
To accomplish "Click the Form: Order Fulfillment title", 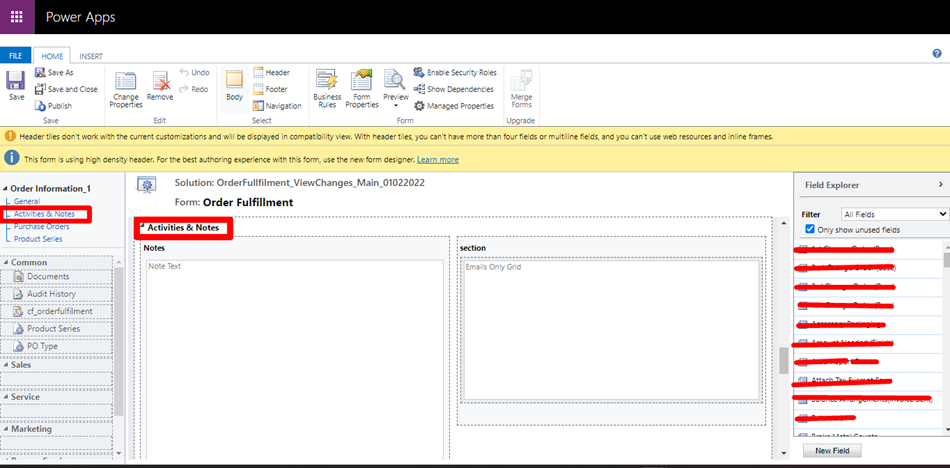I will point(234,202).
